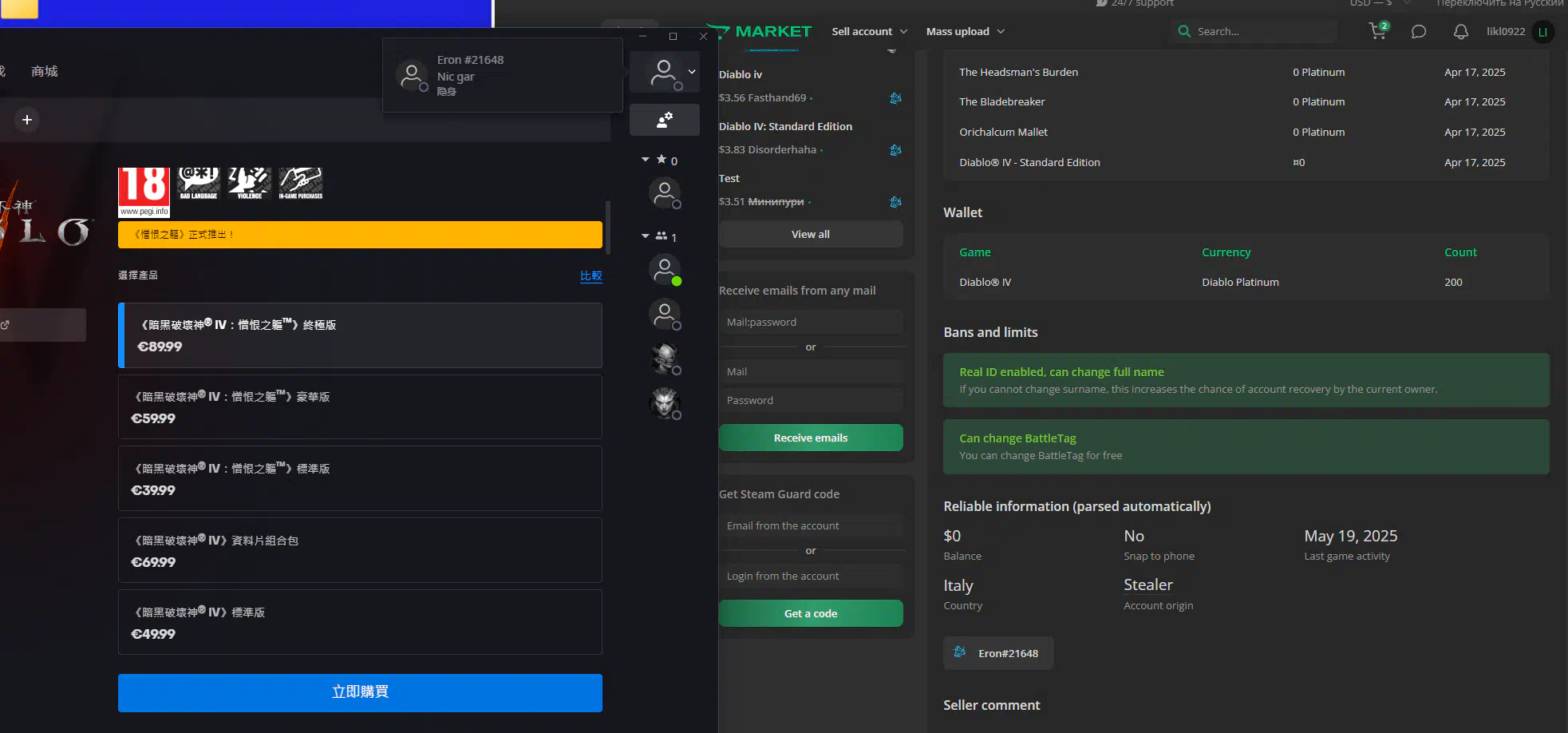Image resolution: width=1568 pixels, height=733 pixels.
Task: Select the horned skull avatar friend
Action: tap(665, 359)
